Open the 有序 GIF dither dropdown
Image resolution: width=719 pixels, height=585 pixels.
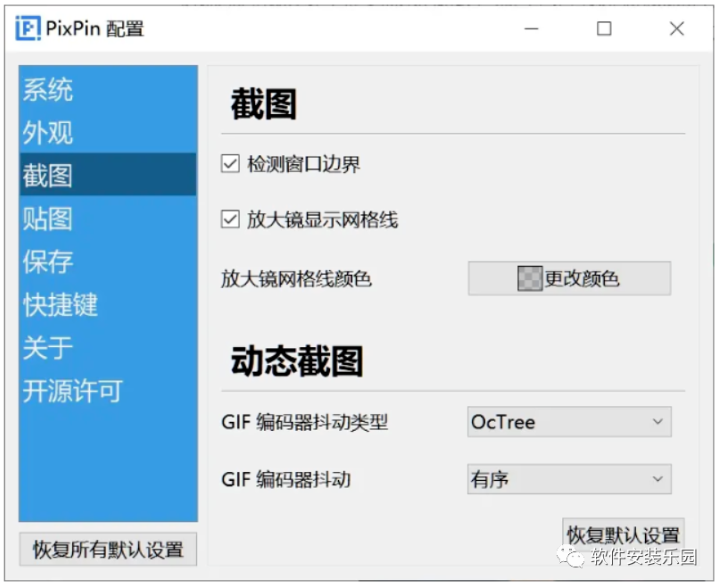pos(569,479)
